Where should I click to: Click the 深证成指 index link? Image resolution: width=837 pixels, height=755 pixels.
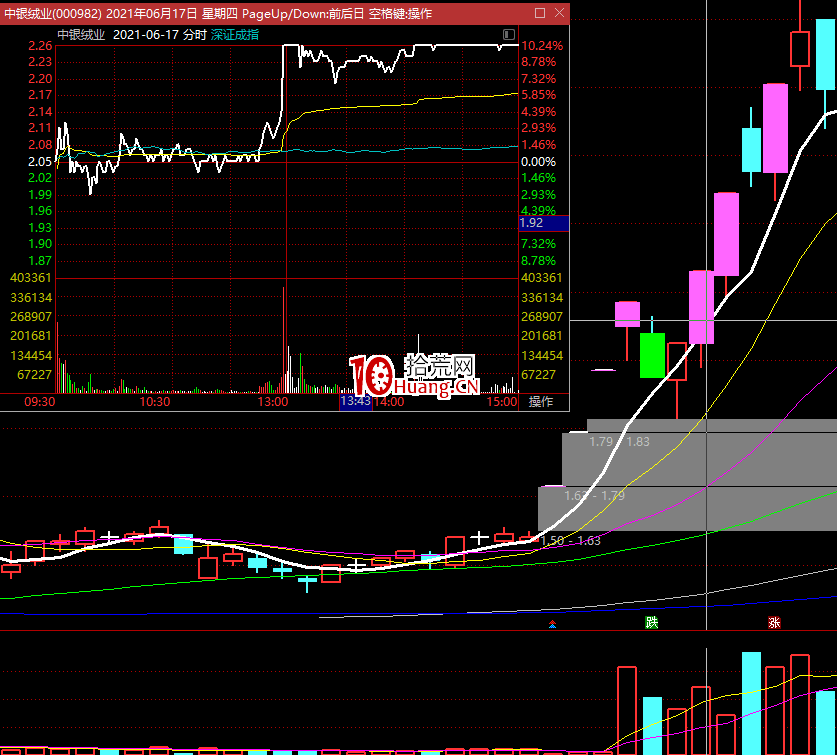pyautogui.click(x=235, y=35)
